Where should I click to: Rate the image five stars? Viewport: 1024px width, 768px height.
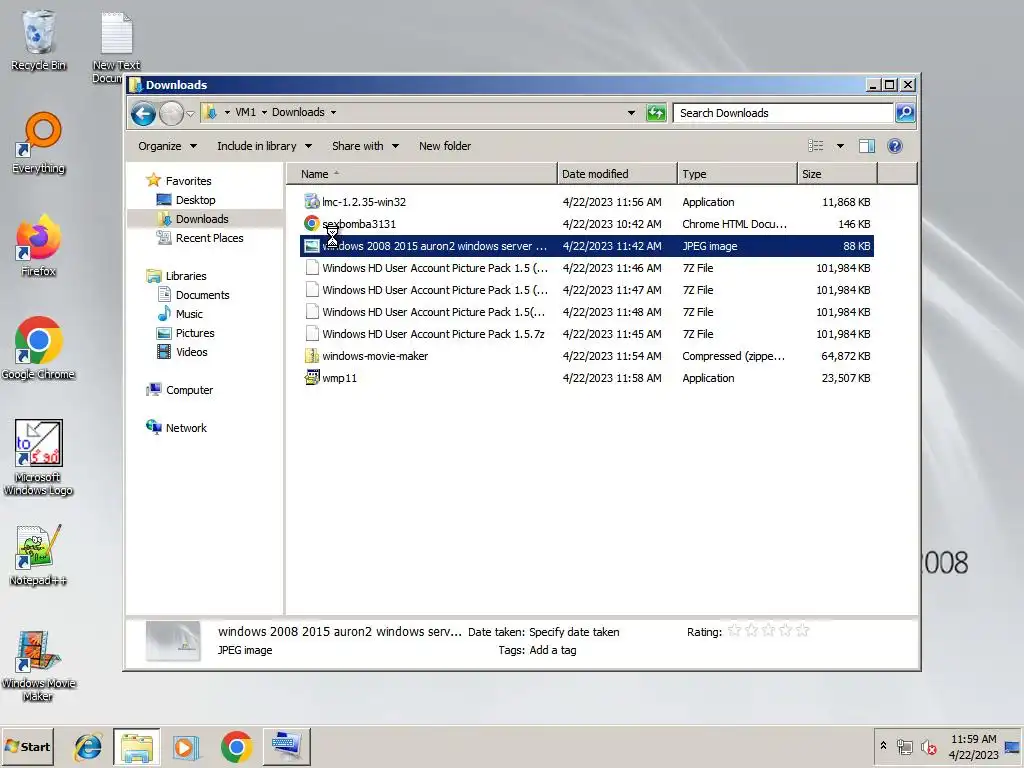(x=803, y=631)
